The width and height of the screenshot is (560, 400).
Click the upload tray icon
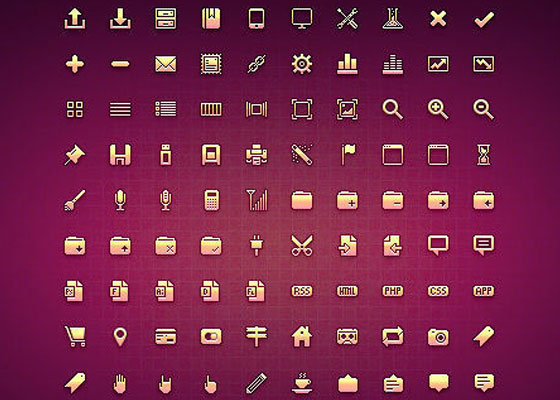pyautogui.click(x=75, y=19)
